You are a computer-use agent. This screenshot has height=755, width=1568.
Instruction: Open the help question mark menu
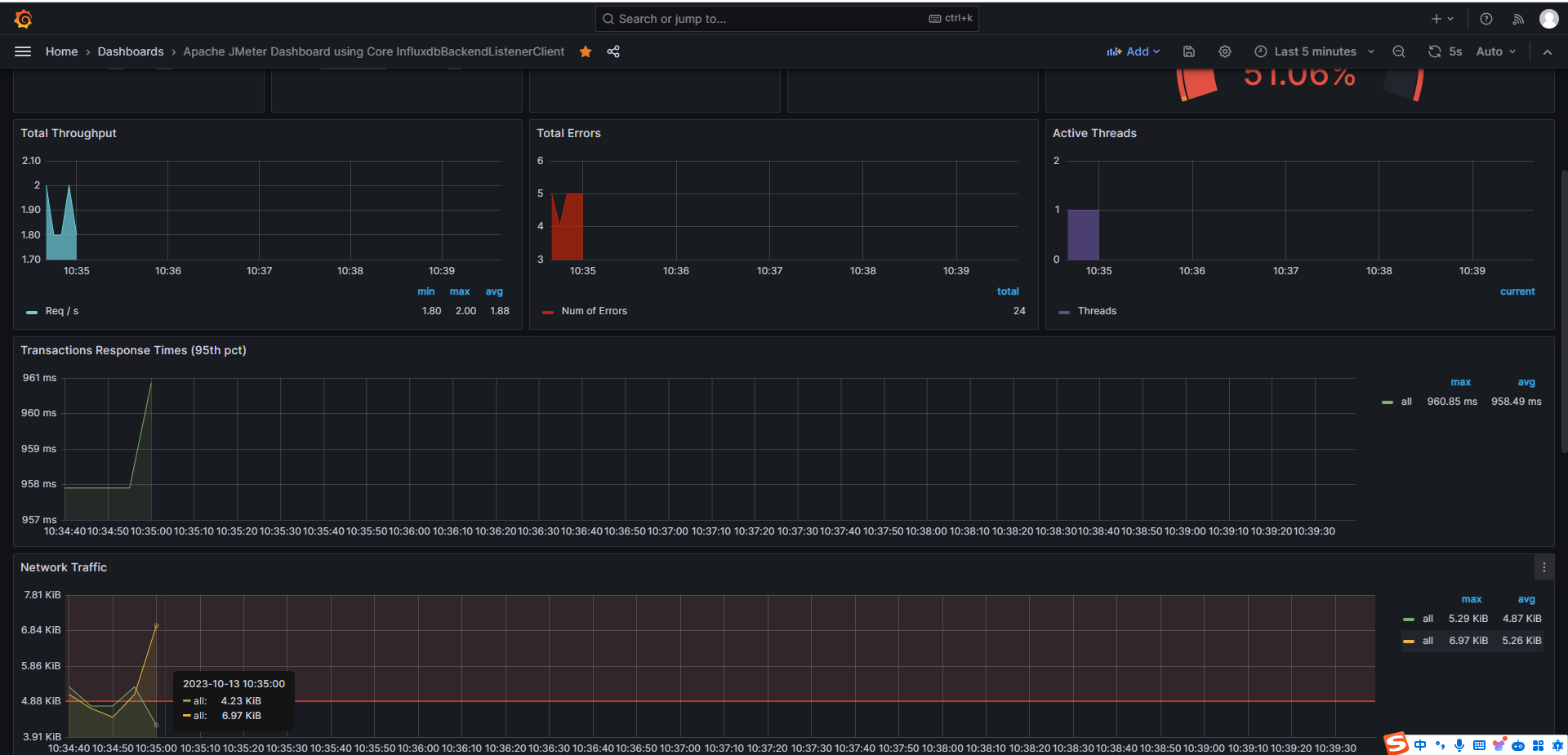click(x=1486, y=19)
